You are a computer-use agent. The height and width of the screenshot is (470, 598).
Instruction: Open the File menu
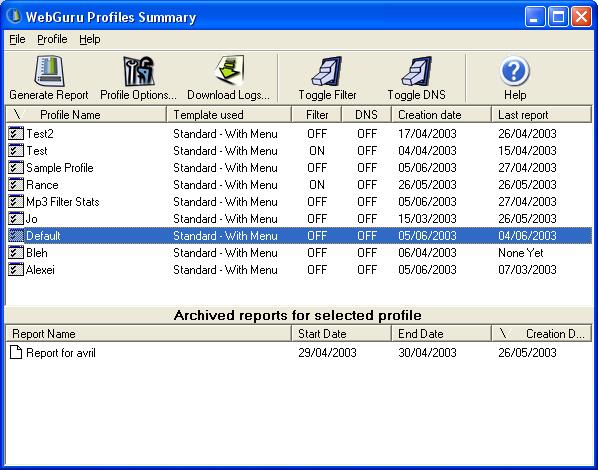[x=17, y=39]
